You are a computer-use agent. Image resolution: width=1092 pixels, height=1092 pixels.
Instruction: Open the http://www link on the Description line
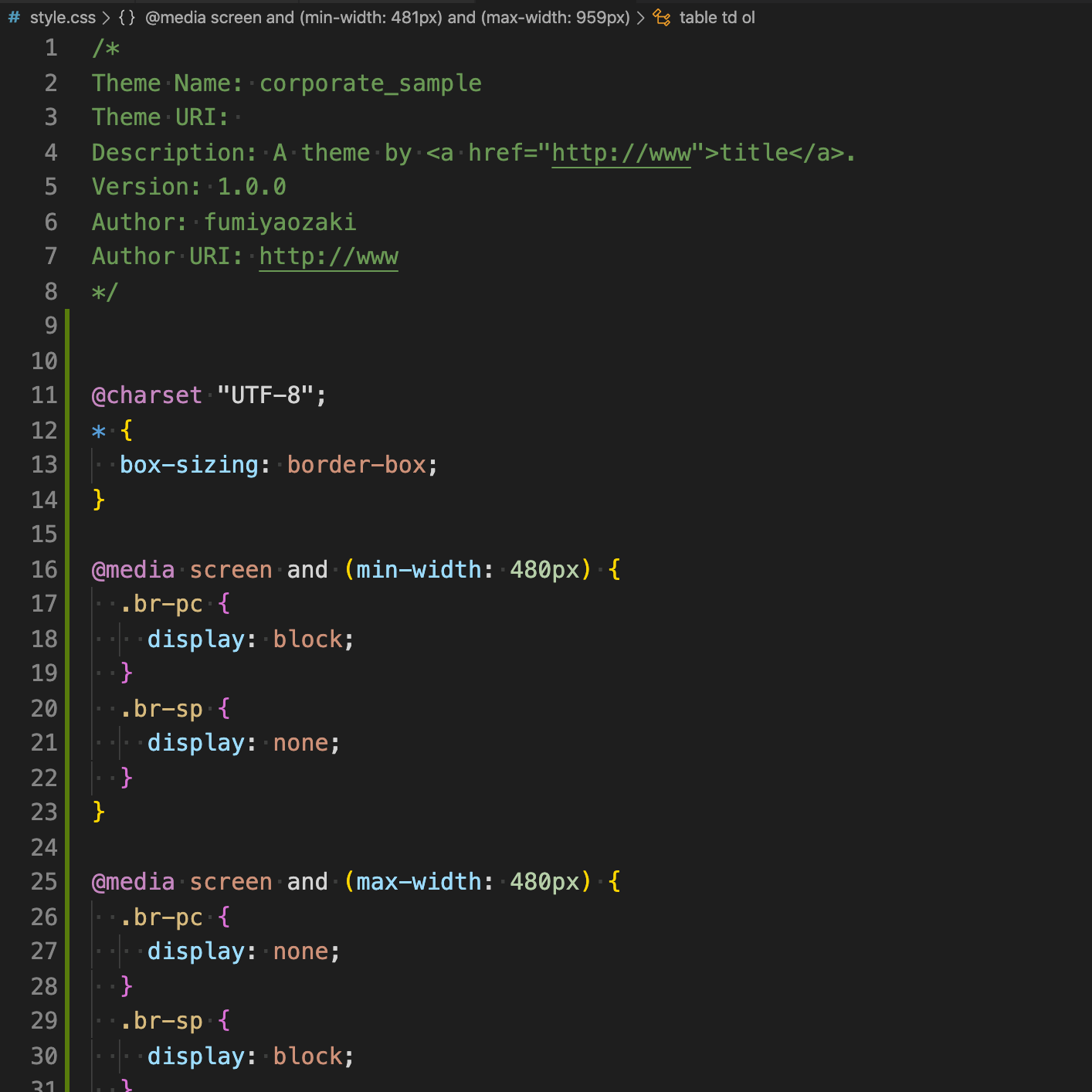620,152
